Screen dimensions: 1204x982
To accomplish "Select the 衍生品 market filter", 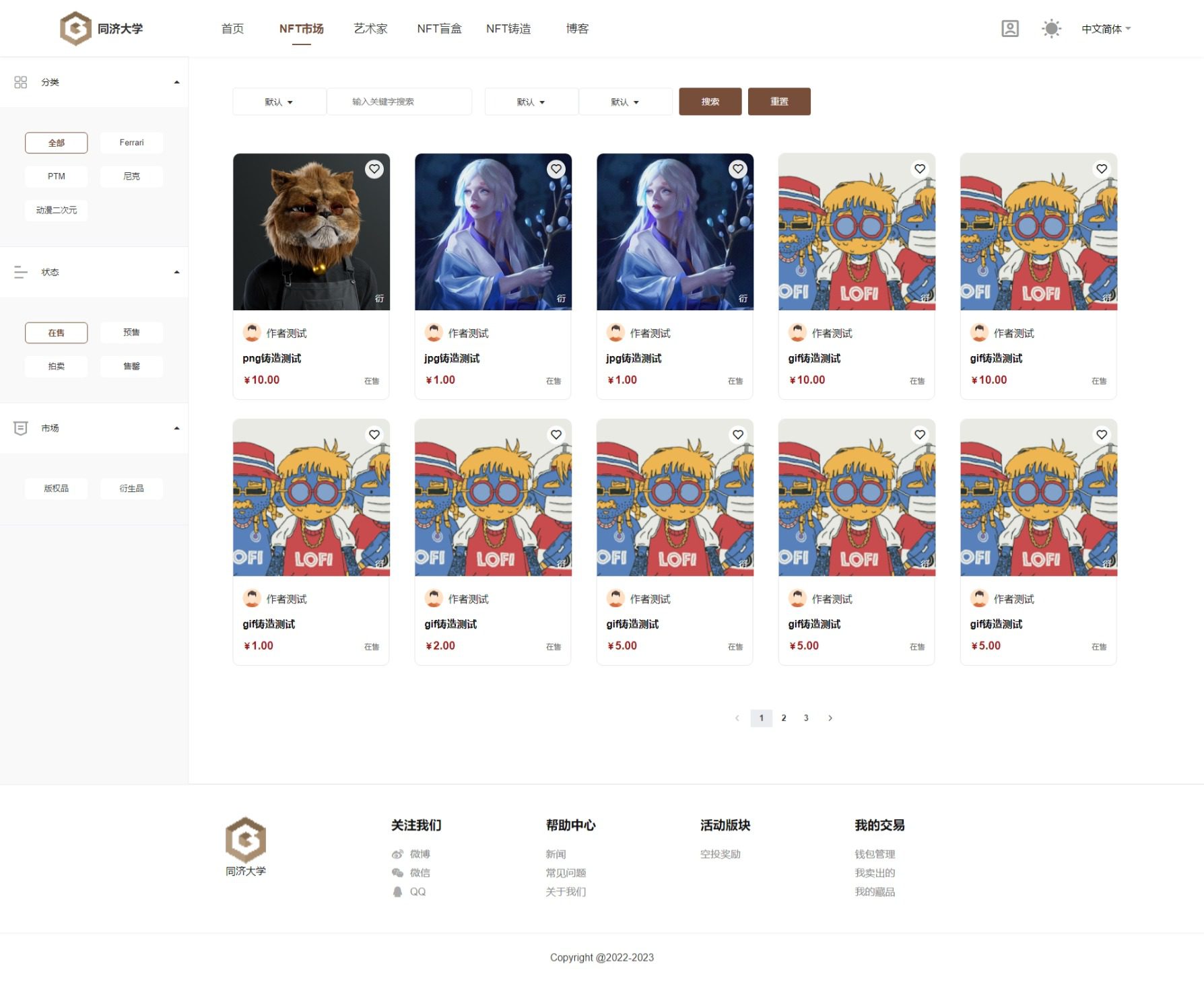I will [x=131, y=489].
